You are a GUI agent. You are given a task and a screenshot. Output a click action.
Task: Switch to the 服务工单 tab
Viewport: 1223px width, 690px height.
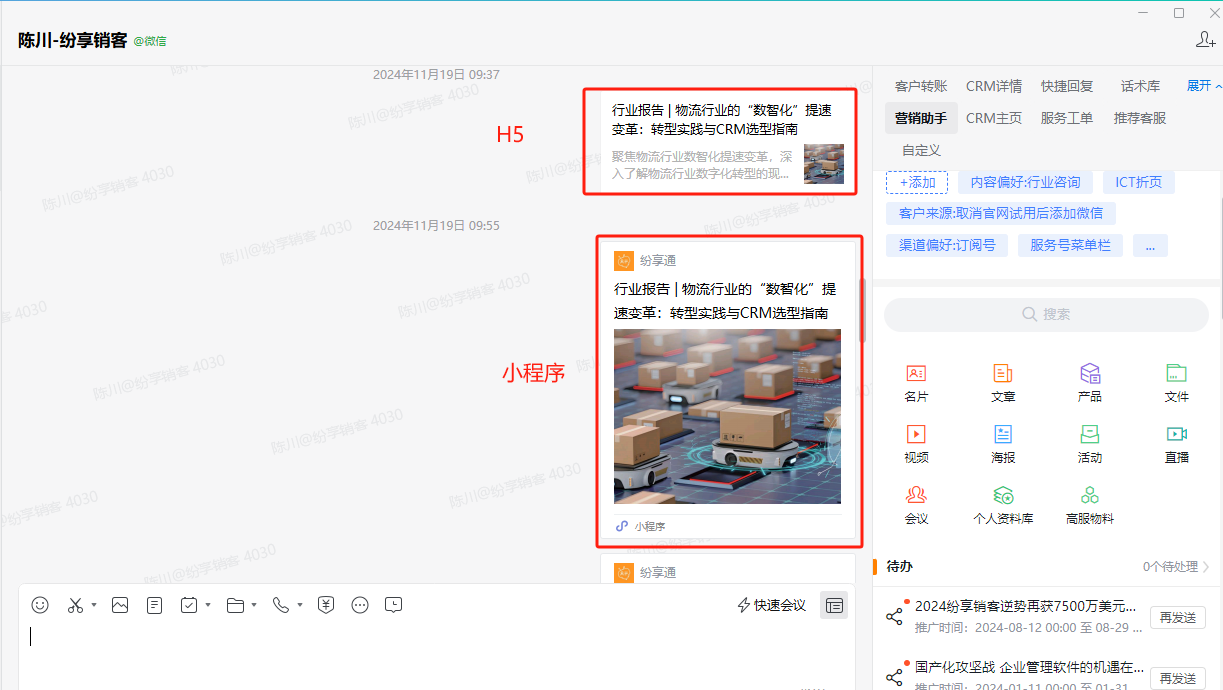tap(1067, 118)
